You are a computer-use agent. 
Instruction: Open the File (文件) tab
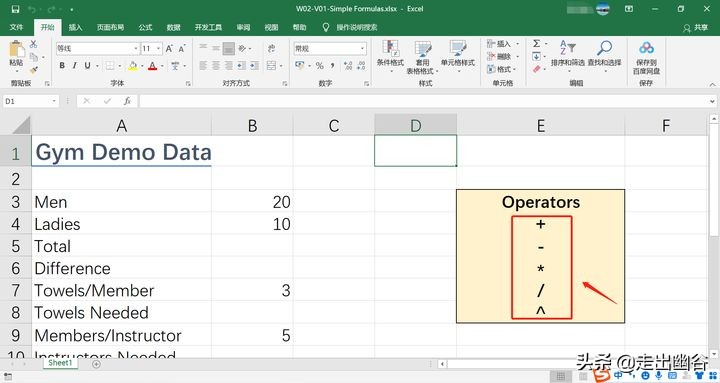click(x=16, y=27)
